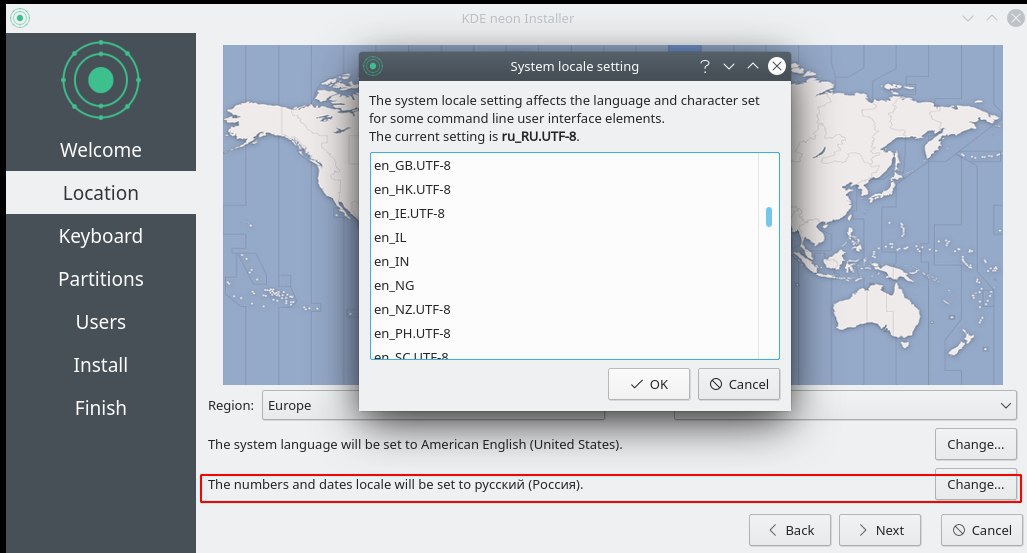The image size is (1027, 553).
Task: Click the System locale setting dialog's title icon
Action: coord(373,66)
